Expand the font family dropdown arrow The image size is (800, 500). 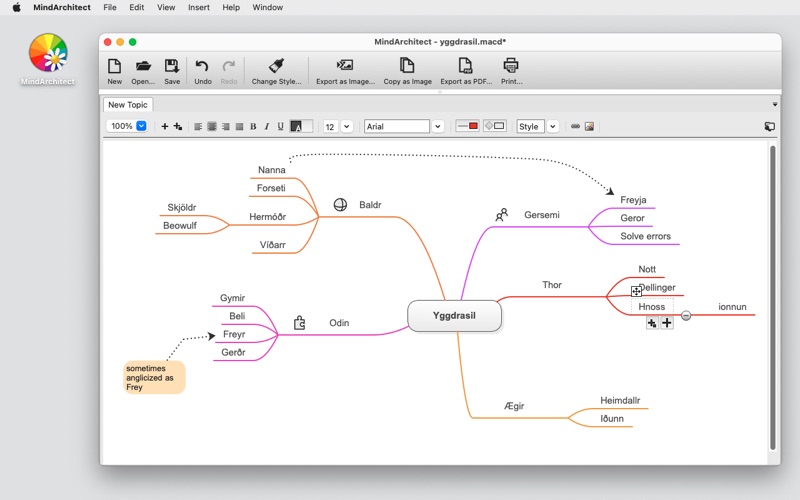coord(438,127)
